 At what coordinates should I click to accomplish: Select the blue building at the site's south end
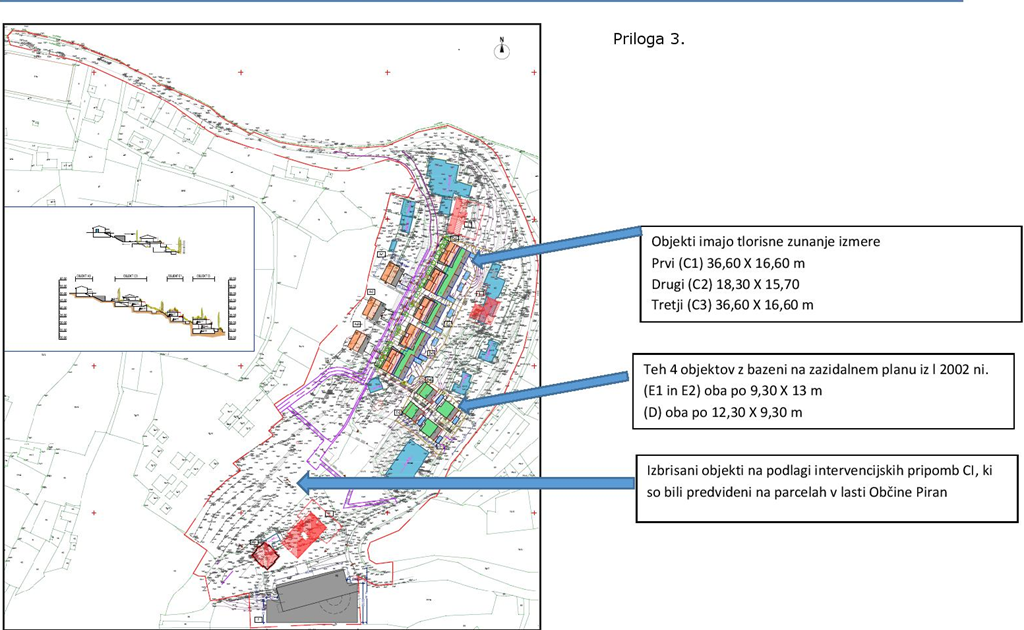tap(409, 462)
